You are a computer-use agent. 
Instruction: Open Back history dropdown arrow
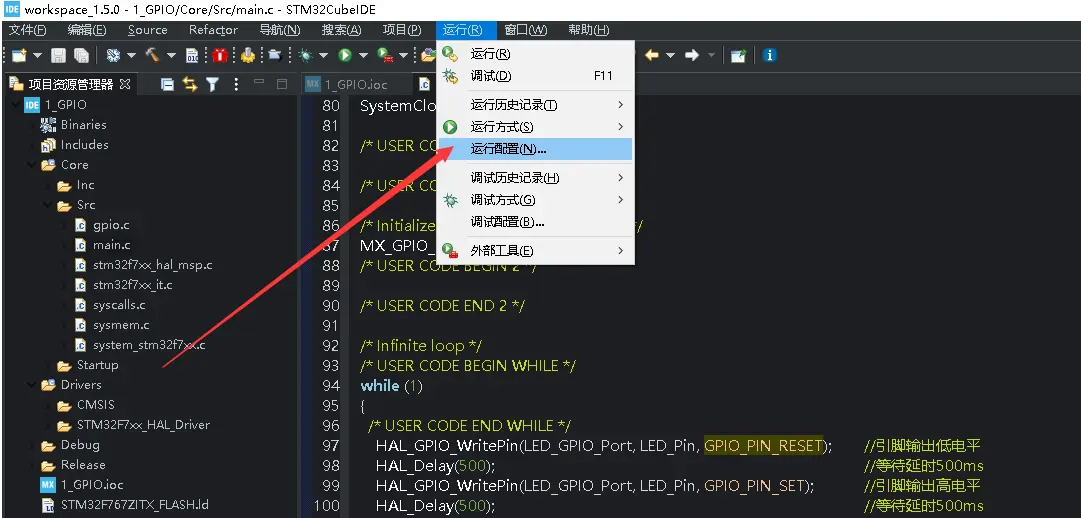[670, 56]
